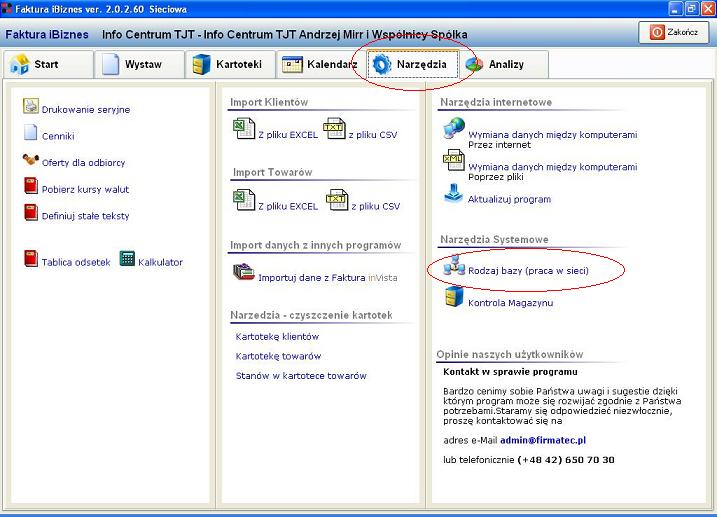717x517 pixels.
Task: Click the phone number (+48 42) 650 70 30
Action: click(x=566, y=460)
